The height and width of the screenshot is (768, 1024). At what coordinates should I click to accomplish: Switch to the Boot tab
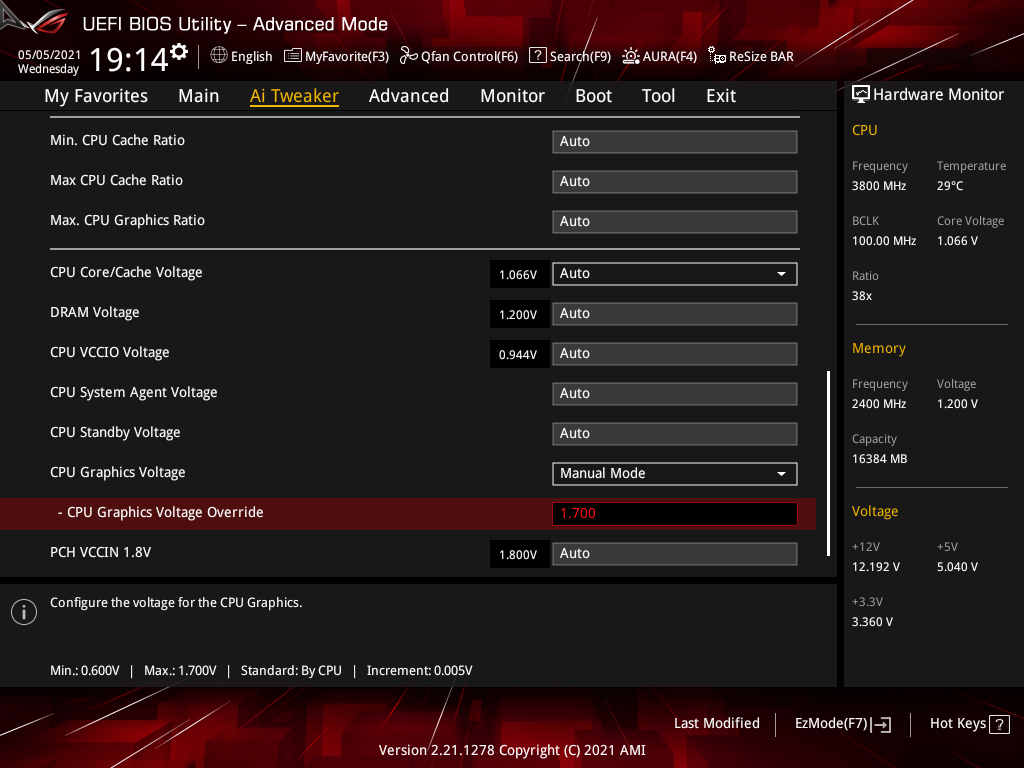click(593, 96)
